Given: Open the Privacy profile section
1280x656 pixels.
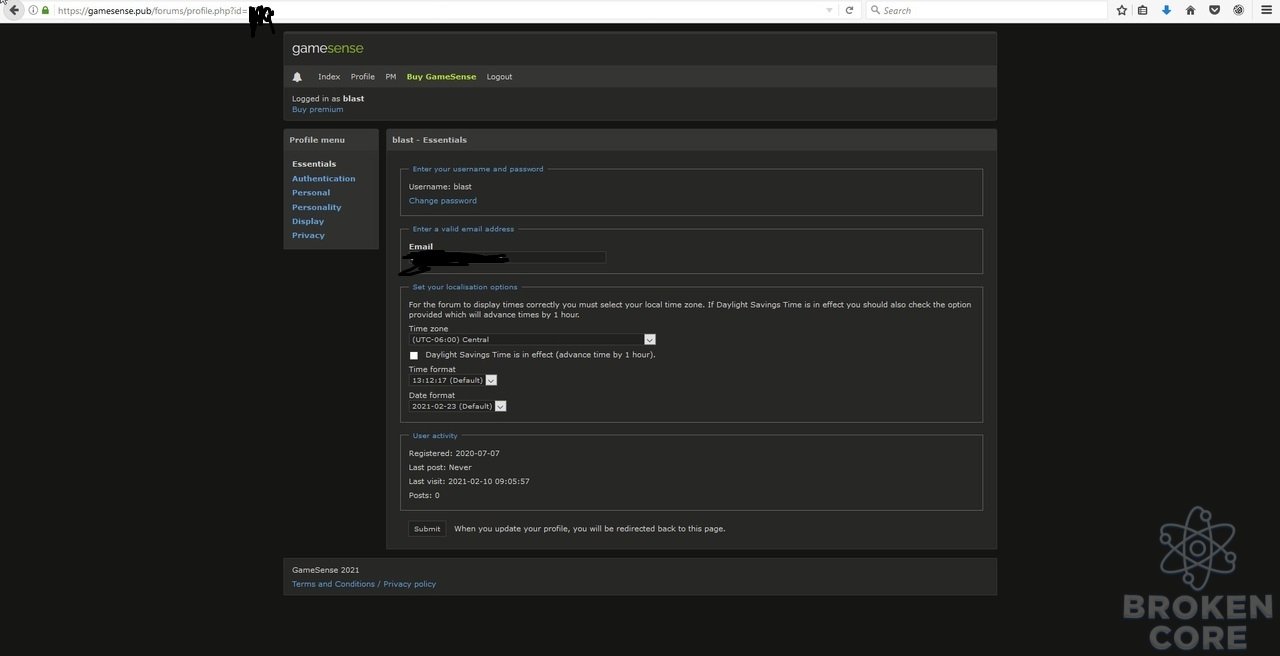Looking at the screenshot, I should pos(308,235).
